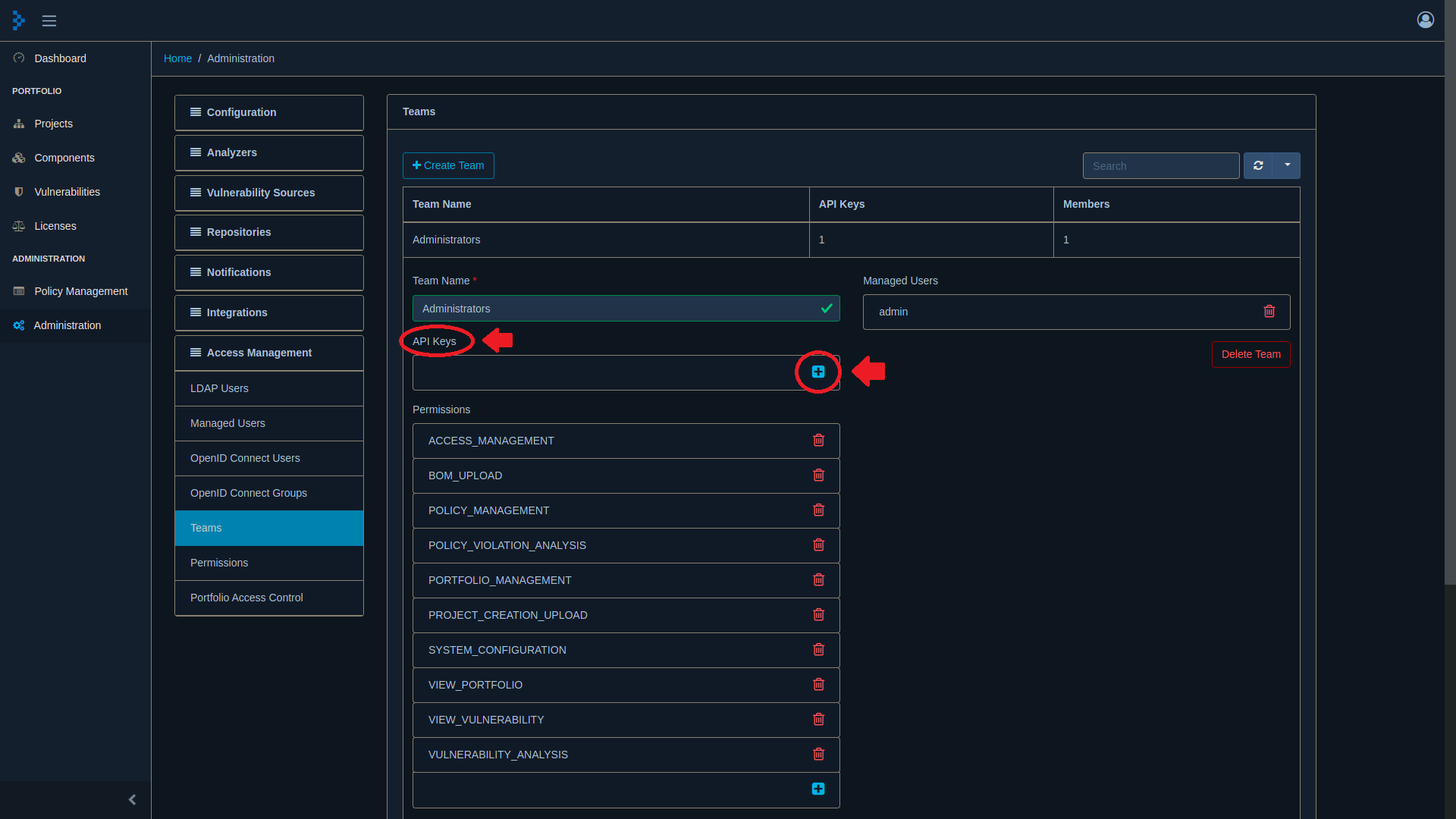This screenshot has width=1456, height=819.
Task: Sort by Members column header
Action: tap(1176, 204)
